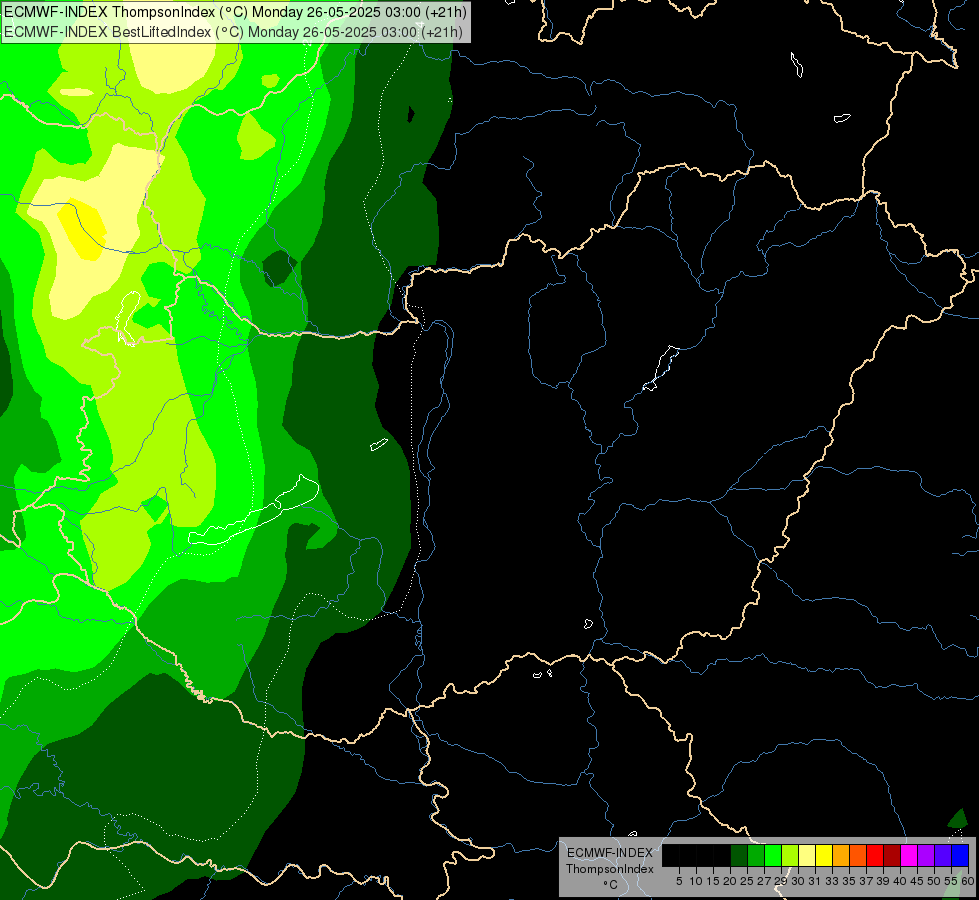Select the violet 50-55 legend swatch
The width and height of the screenshot is (979, 900).
coord(943,855)
